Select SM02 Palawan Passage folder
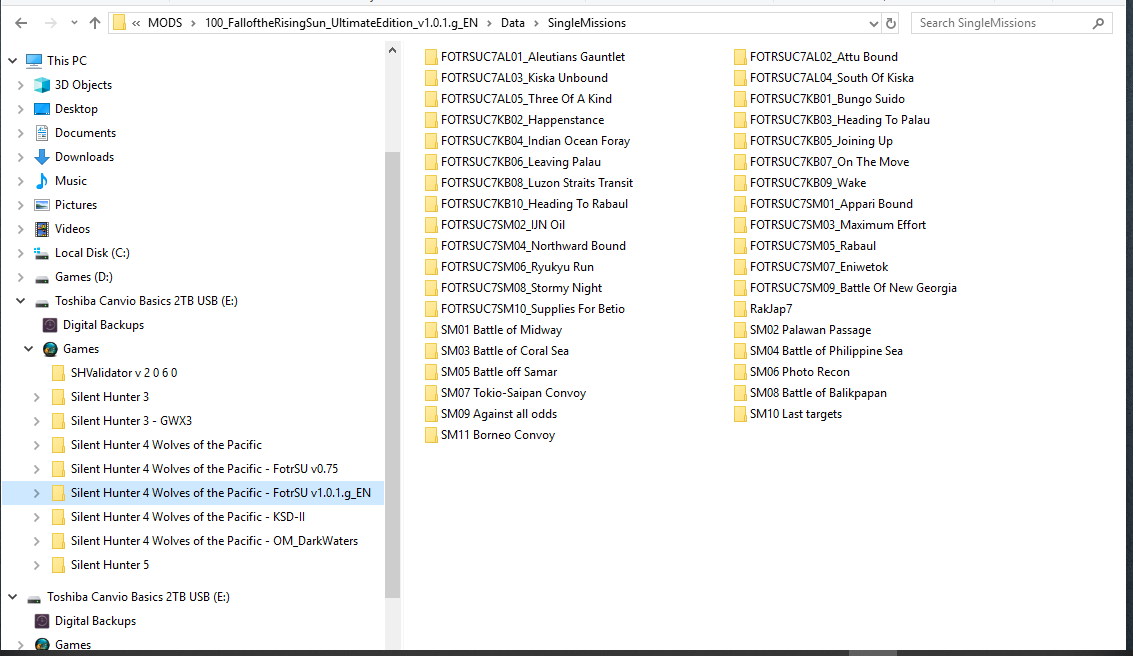Image resolution: width=1133 pixels, height=656 pixels. [810, 330]
